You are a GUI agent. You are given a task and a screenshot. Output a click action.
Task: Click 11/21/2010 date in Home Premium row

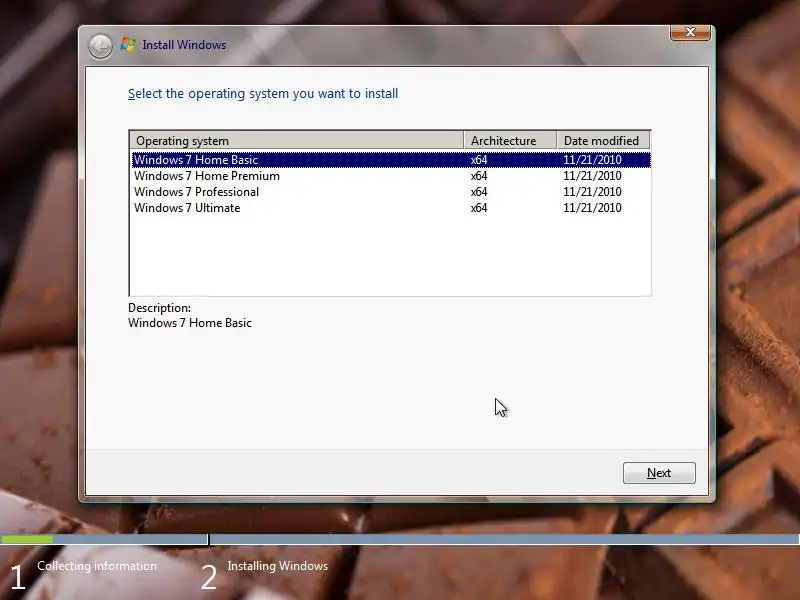click(x=592, y=176)
